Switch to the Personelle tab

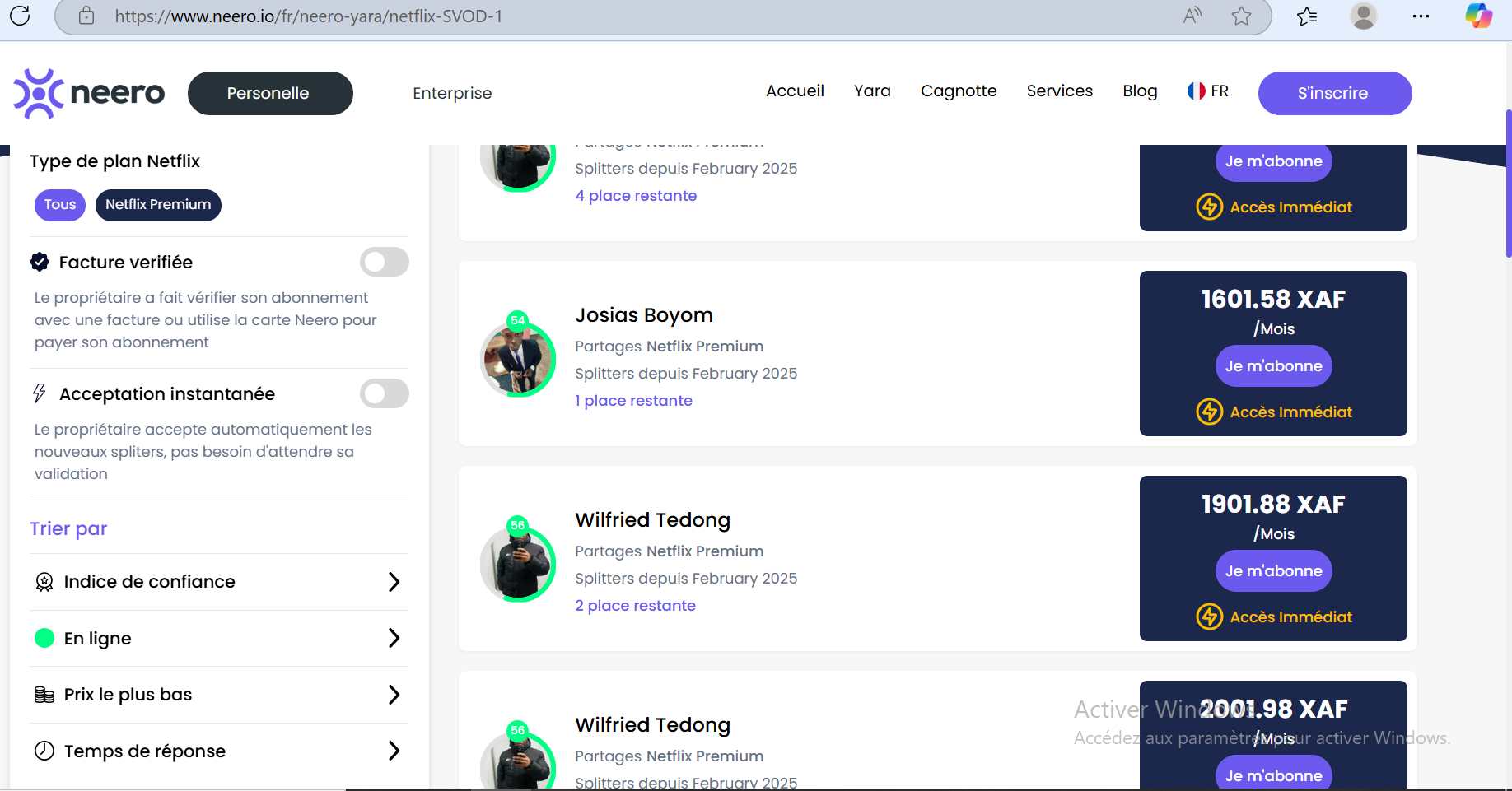[270, 93]
